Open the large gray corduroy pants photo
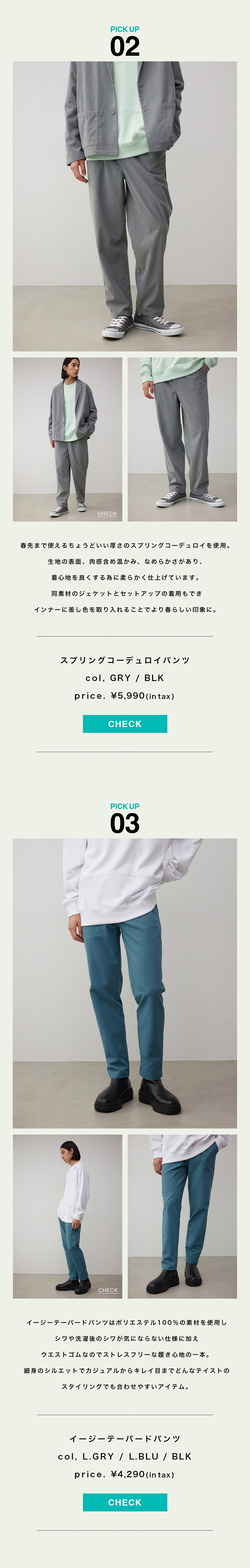This screenshot has height=1568, width=250. tap(125, 206)
